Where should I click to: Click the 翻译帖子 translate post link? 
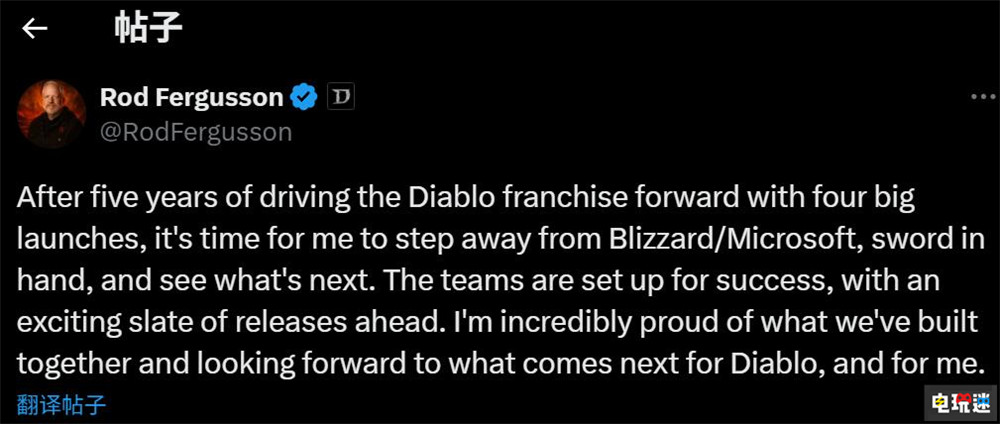[62, 405]
